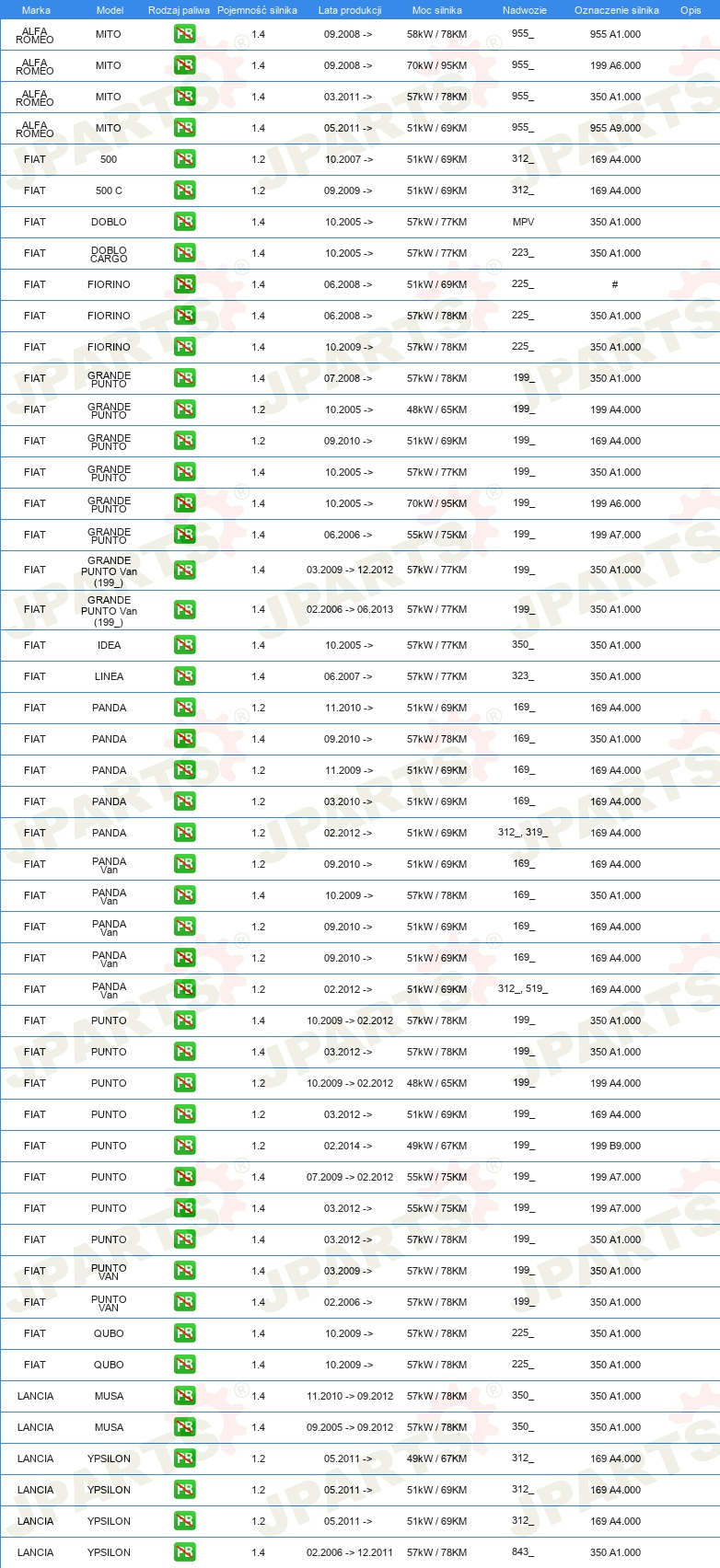Image resolution: width=720 pixels, height=1568 pixels.
Task: Click fuel icon in PUNTO 10.2009->02.2012 57kW/78KM row
Action: (x=184, y=1020)
